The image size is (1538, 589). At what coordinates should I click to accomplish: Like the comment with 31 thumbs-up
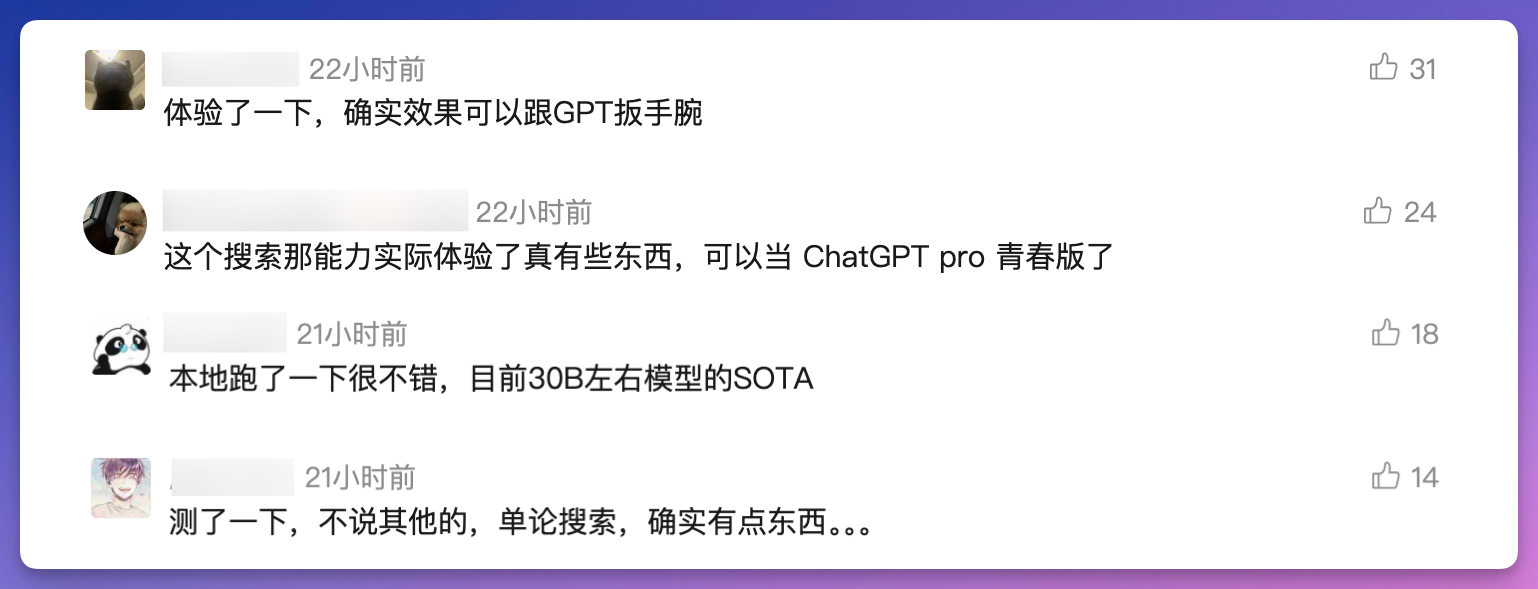pos(1383,68)
